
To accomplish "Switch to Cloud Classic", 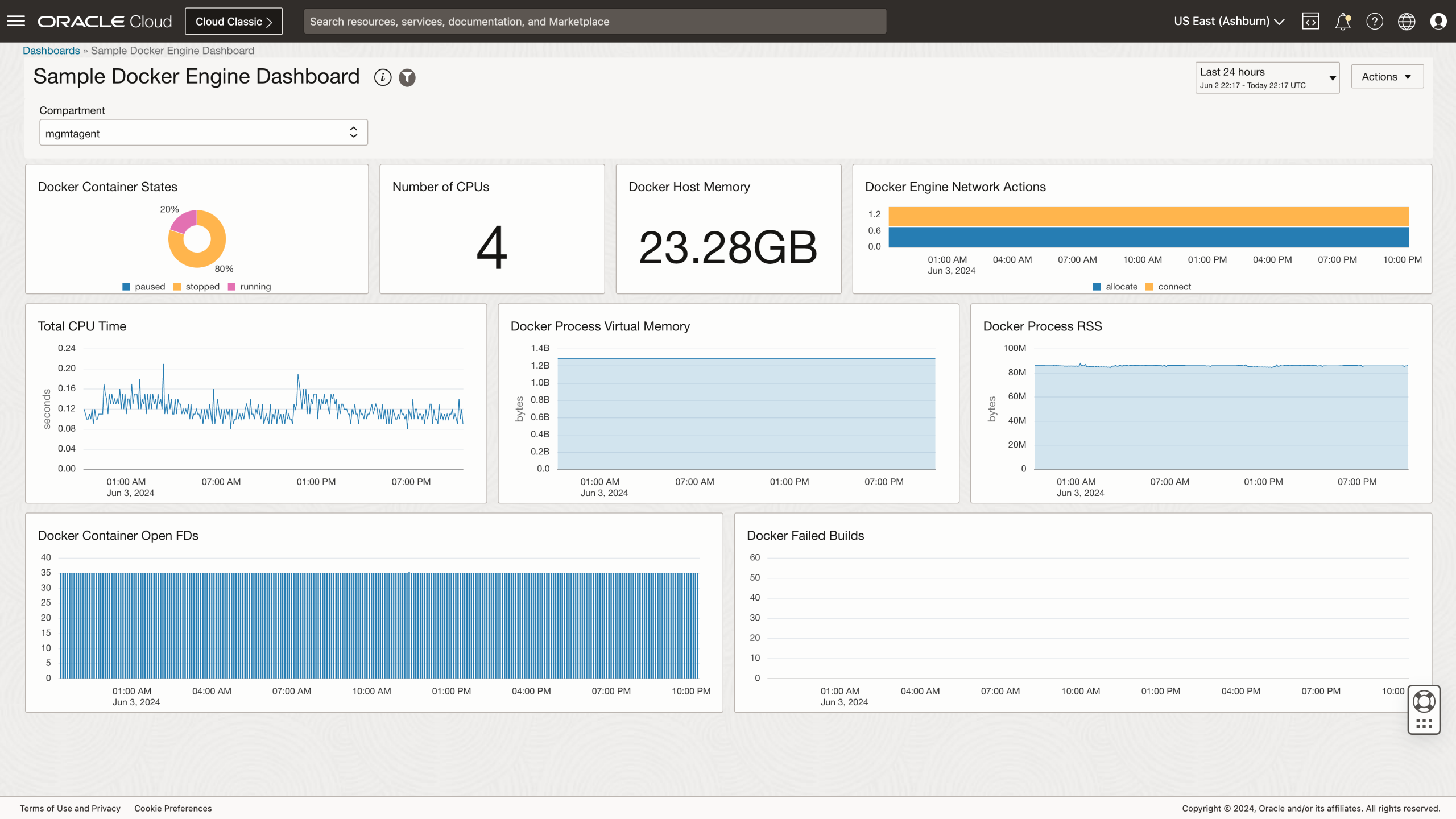I will coord(233,21).
